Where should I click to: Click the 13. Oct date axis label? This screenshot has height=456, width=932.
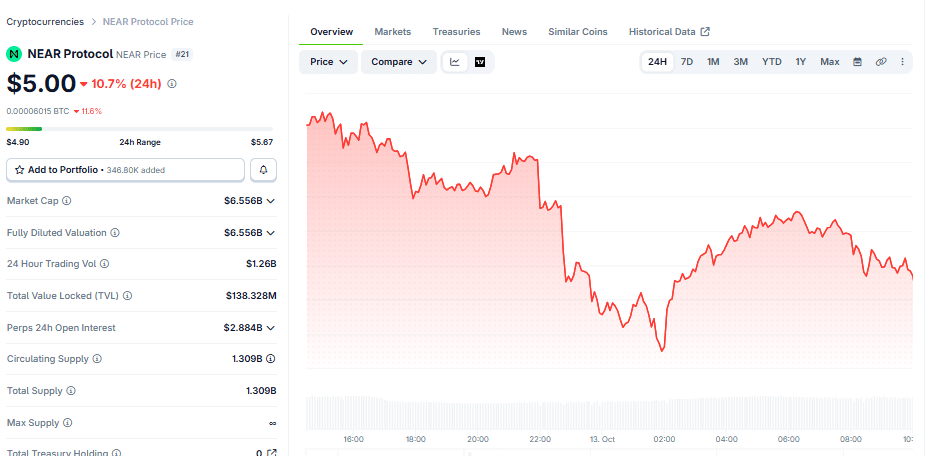point(602,439)
